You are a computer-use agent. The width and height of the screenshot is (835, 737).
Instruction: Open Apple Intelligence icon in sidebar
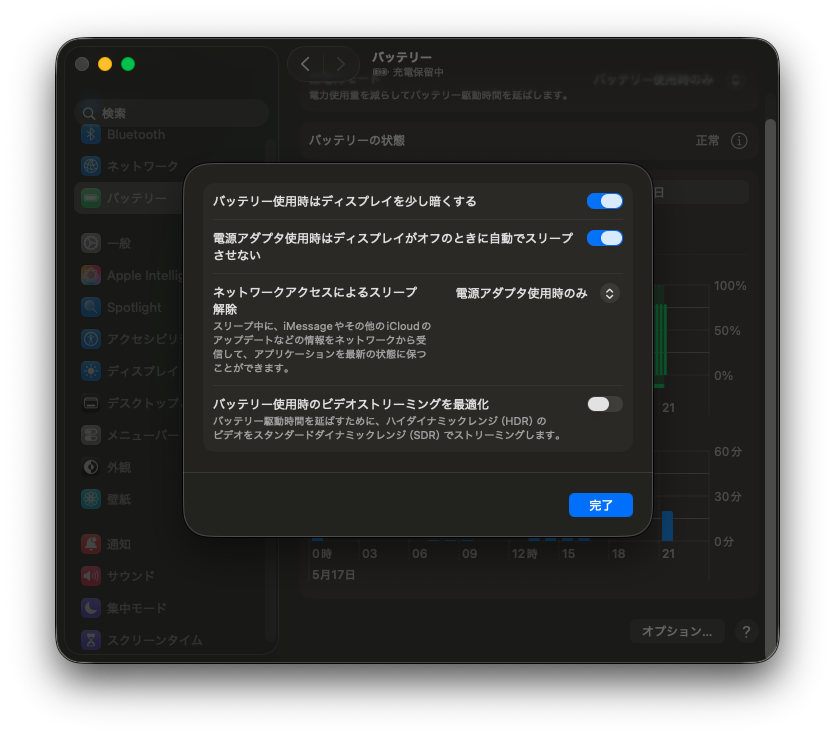91,275
